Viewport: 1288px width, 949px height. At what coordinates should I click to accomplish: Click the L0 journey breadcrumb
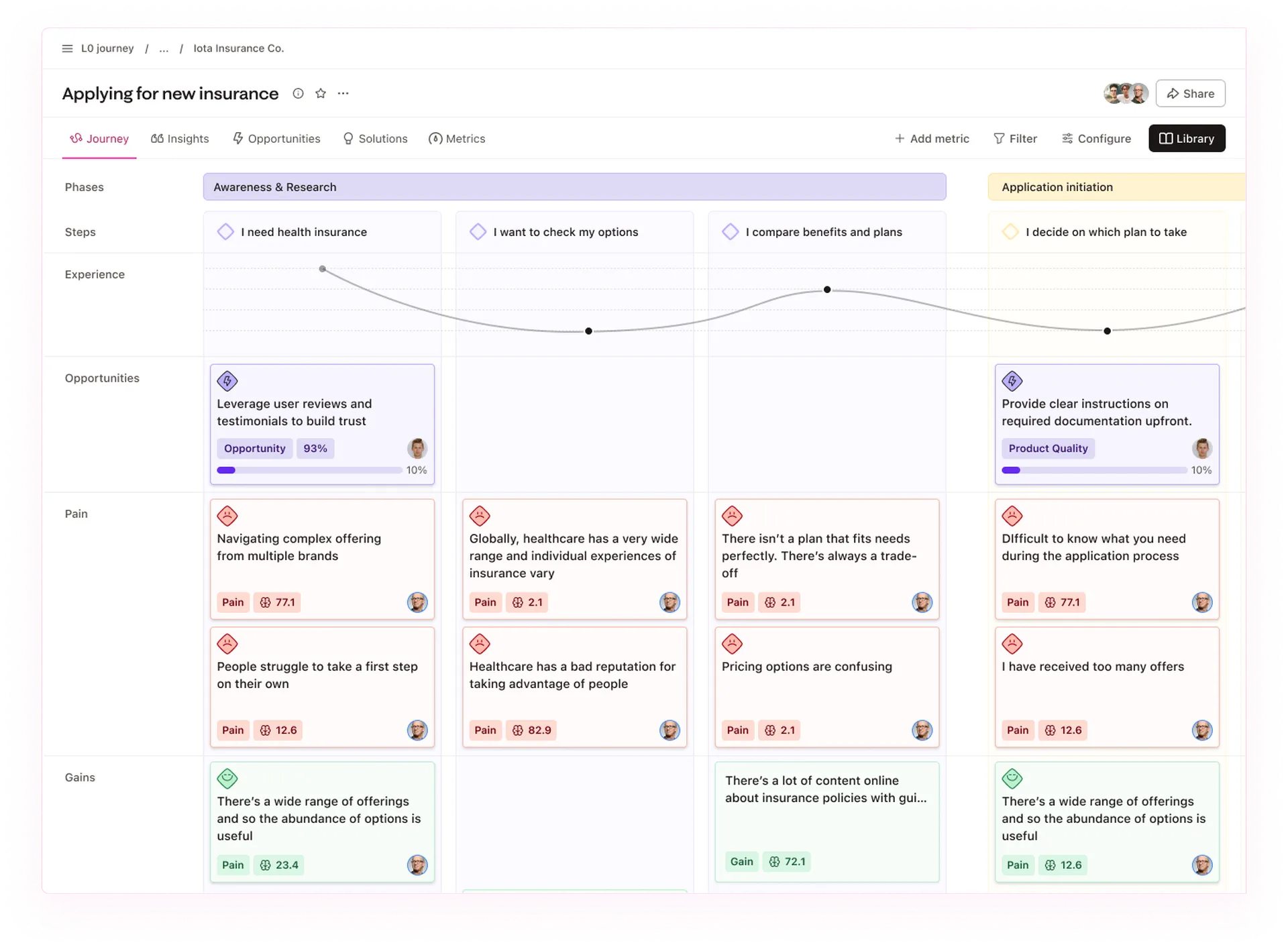[x=107, y=48]
